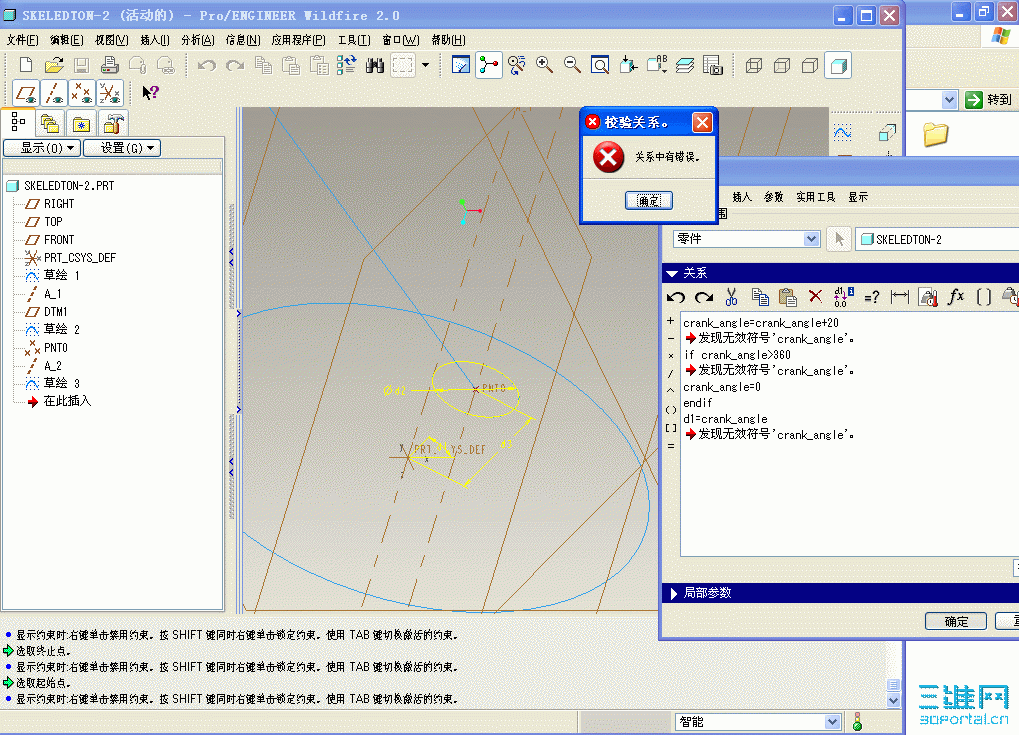The width and height of the screenshot is (1019, 735).
Task: Open the binoculars Find tool
Action: click(375, 65)
